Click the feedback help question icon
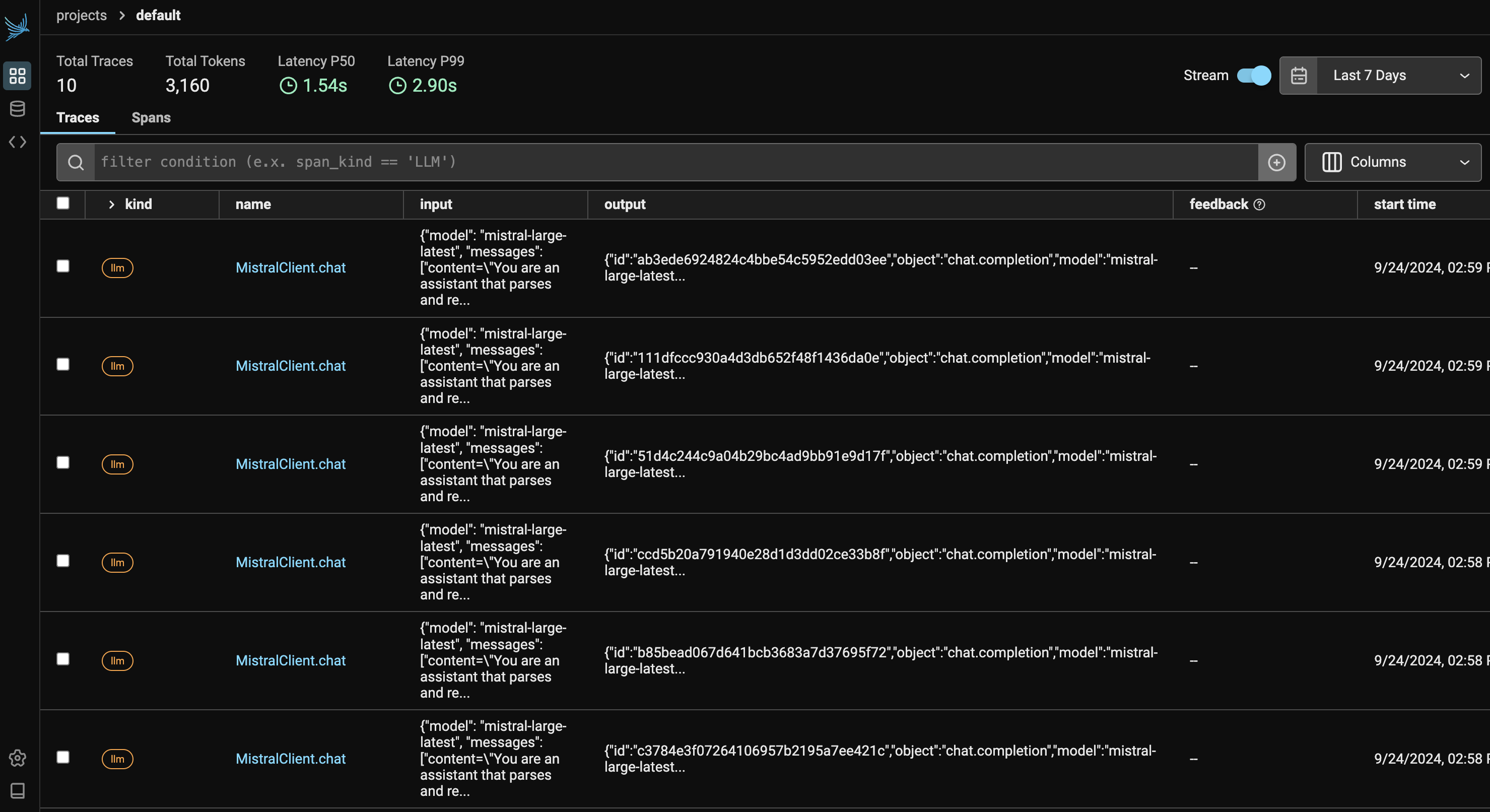The height and width of the screenshot is (812, 1490). pyautogui.click(x=1259, y=204)
